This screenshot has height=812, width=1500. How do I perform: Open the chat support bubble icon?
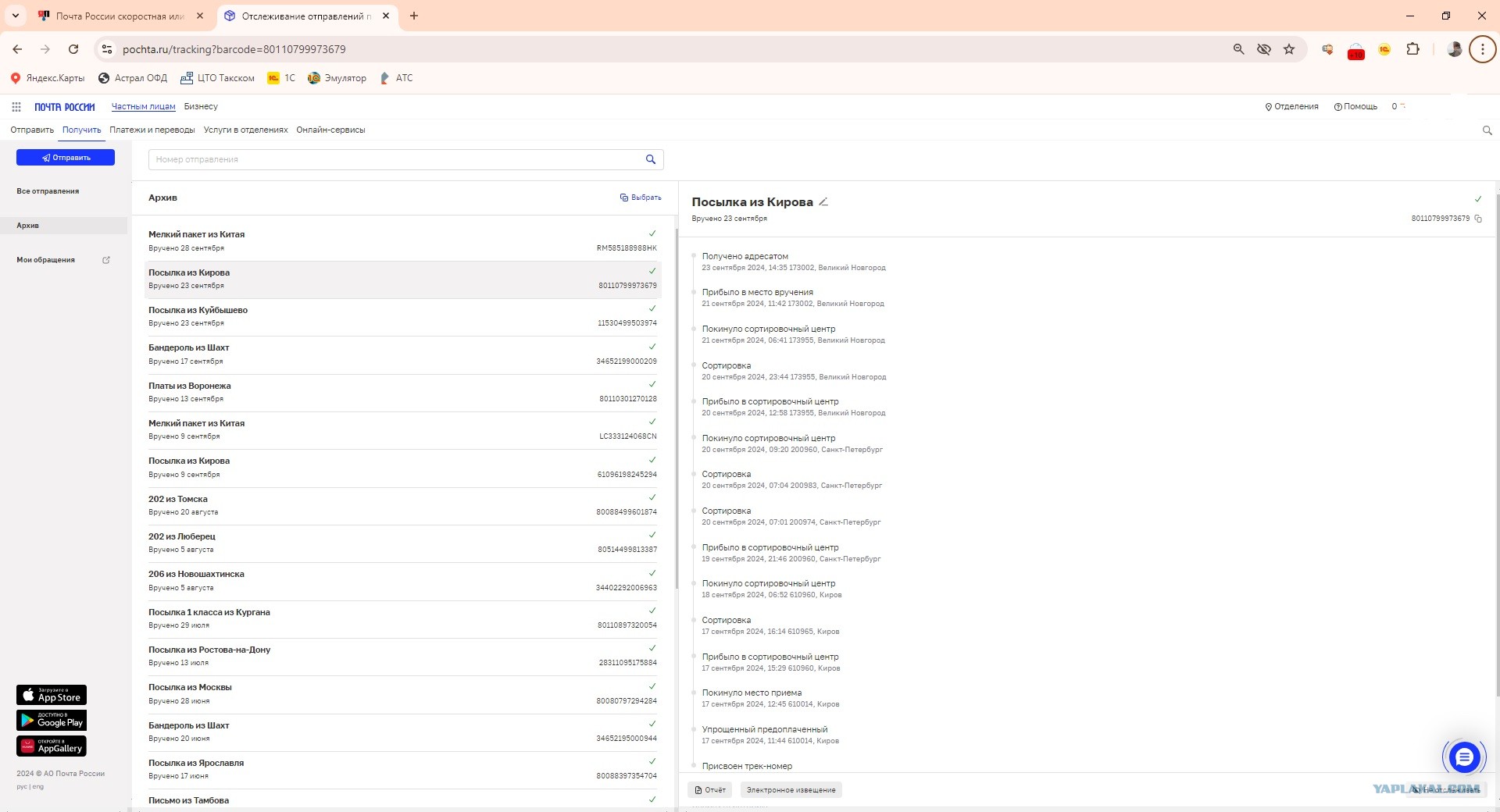pos(1464,756)
